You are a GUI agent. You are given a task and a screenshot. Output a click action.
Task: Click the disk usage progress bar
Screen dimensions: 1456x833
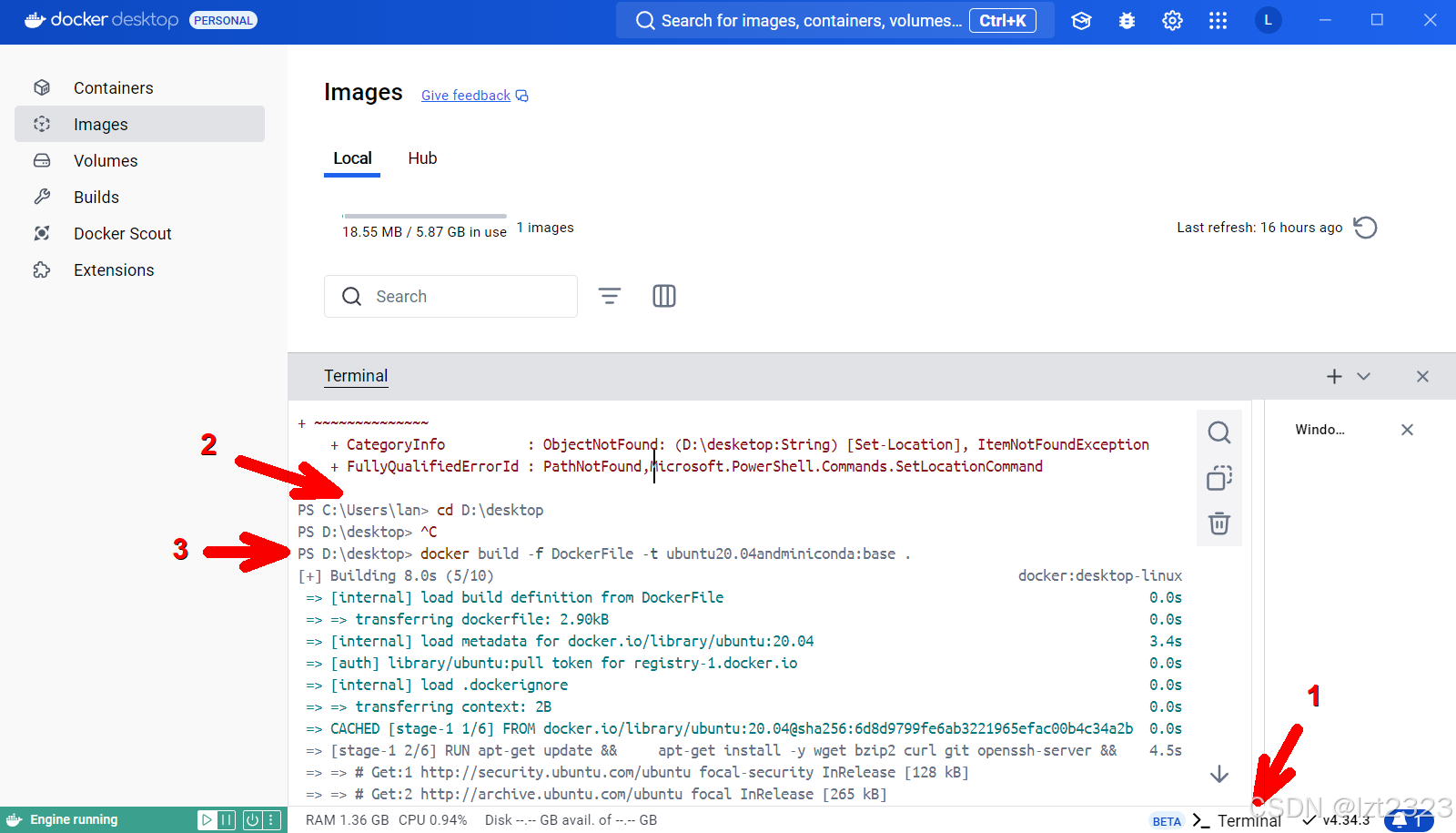(424, 216)
